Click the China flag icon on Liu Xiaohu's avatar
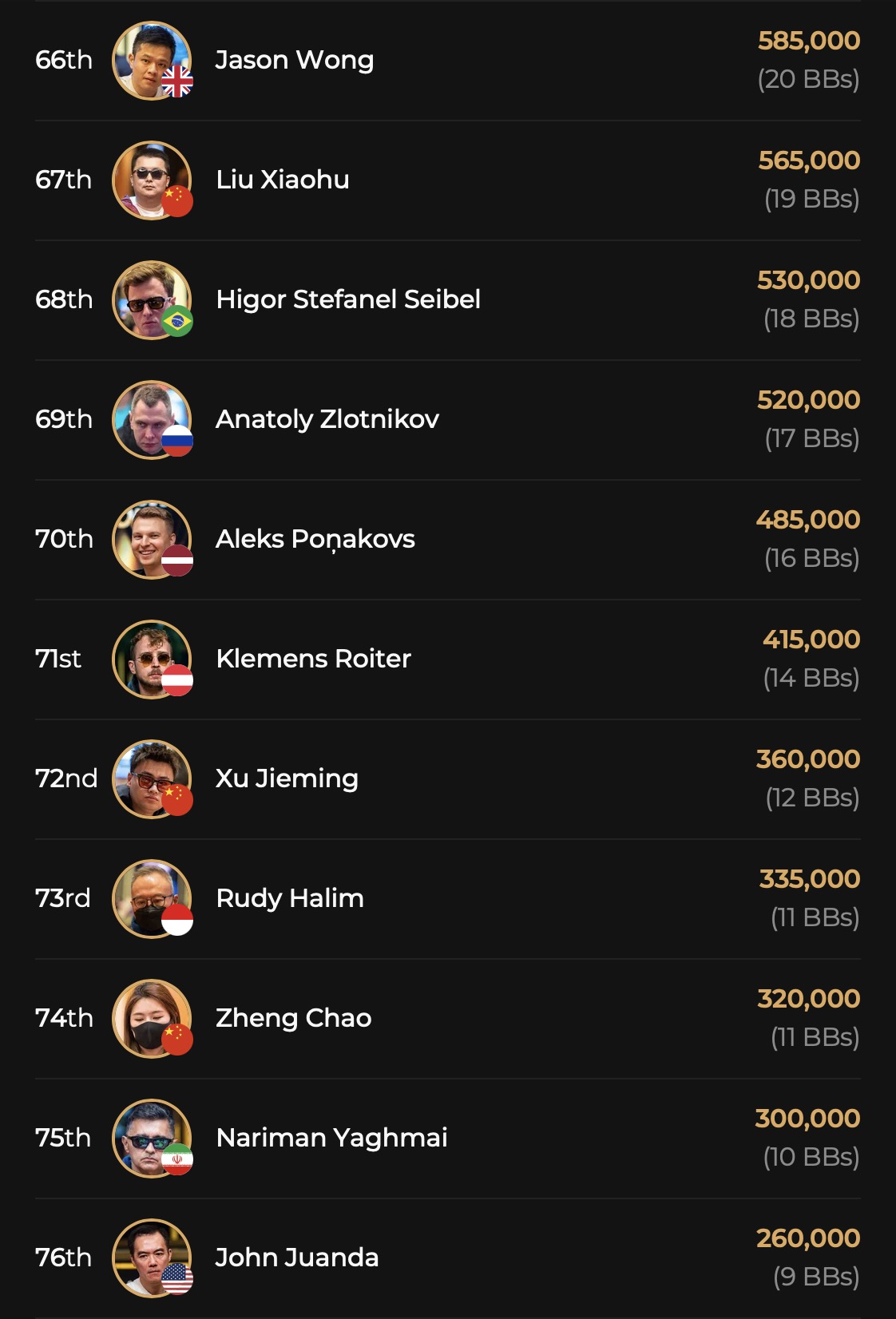The width and height of the screenshot is (896, 1319). coord(177,201)
